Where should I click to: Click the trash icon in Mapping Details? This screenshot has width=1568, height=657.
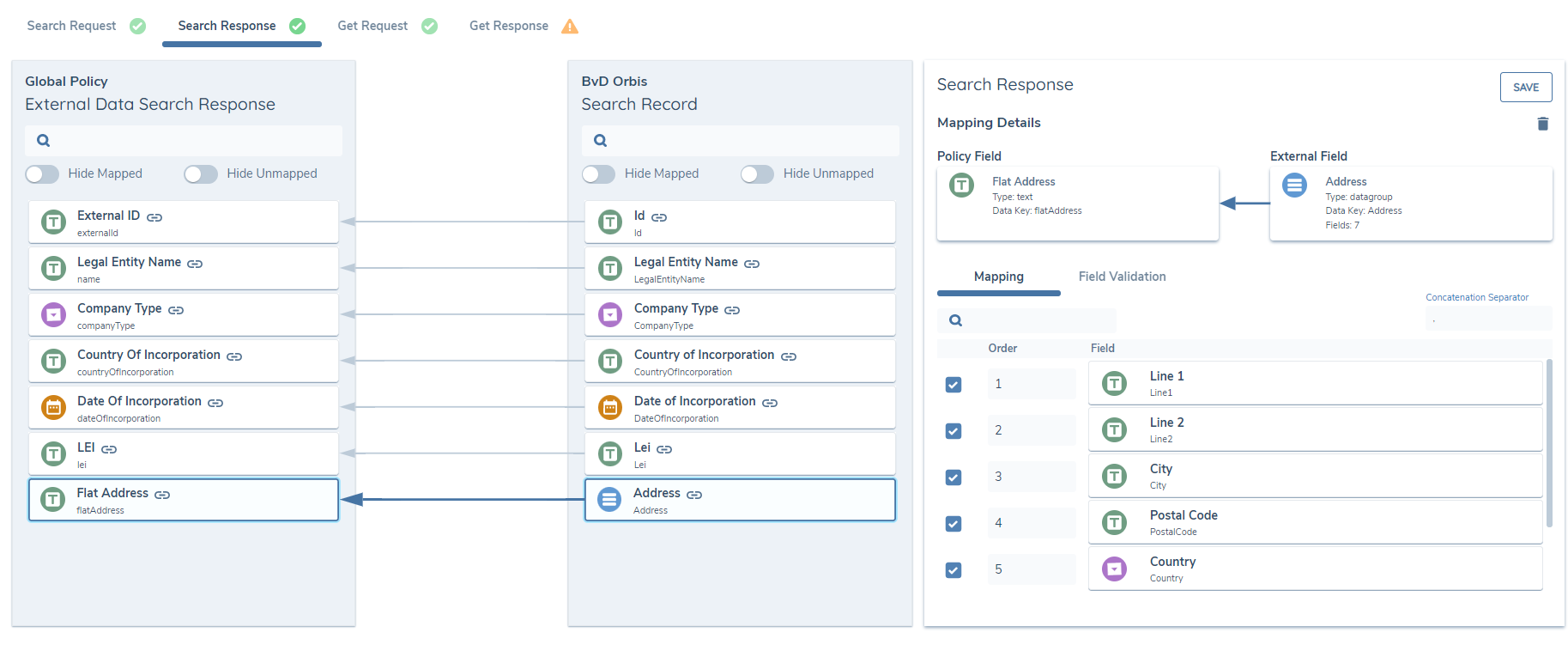point(1542,124)
